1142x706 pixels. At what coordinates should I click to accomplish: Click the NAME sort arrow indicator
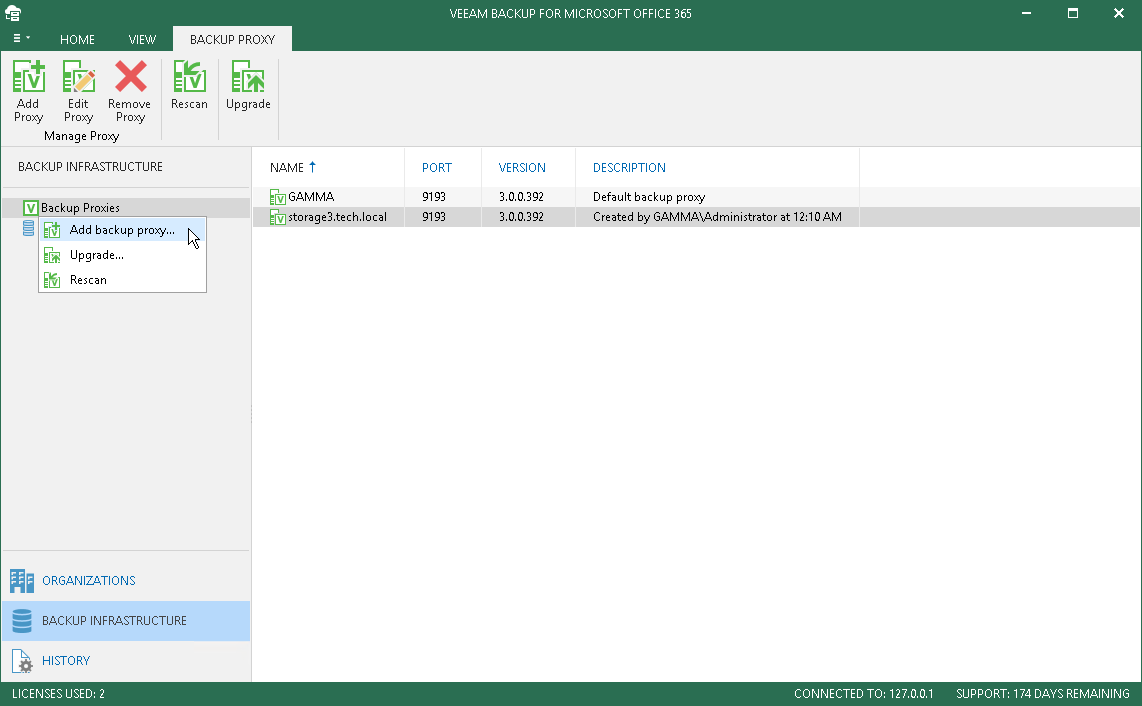tap(312, 167)
